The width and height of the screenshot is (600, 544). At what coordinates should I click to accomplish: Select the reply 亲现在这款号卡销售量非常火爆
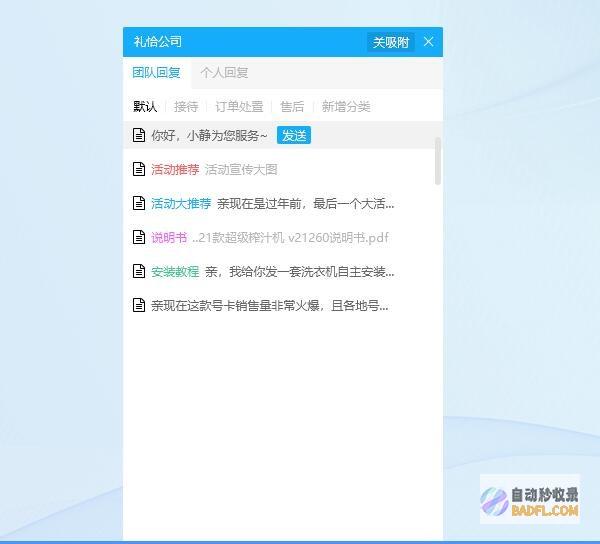[x=270, y=305]
